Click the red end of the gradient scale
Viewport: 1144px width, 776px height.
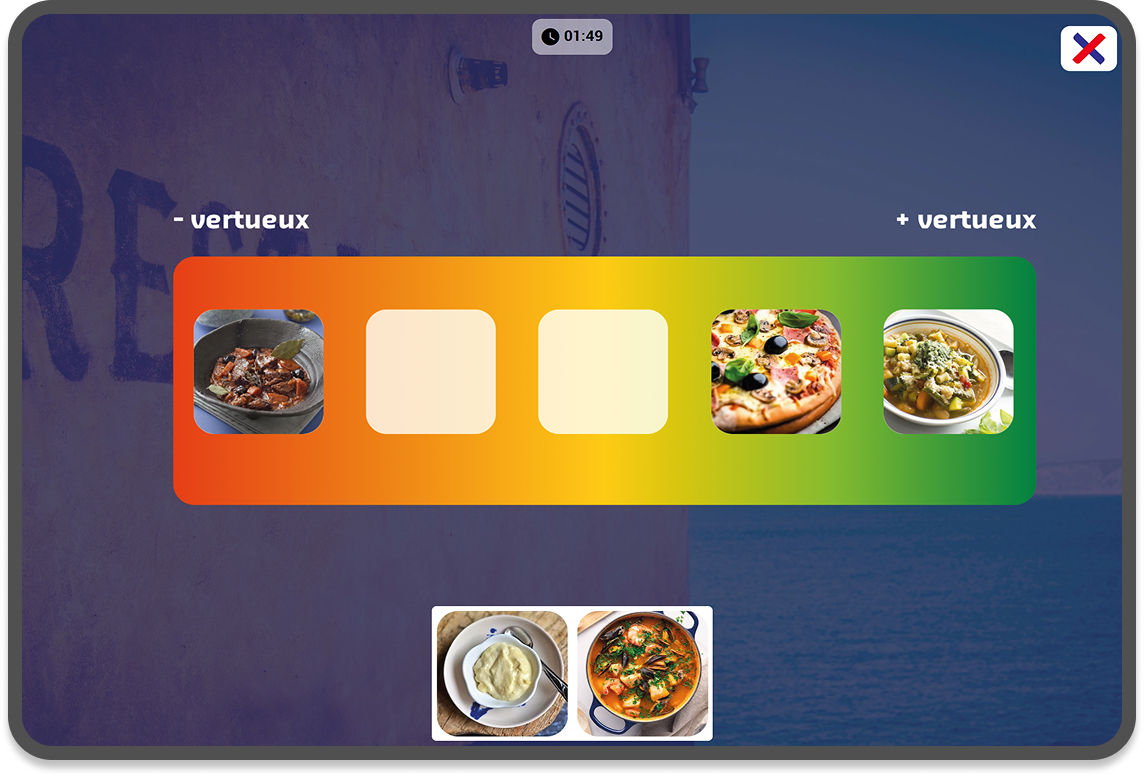tap(183, 380)
